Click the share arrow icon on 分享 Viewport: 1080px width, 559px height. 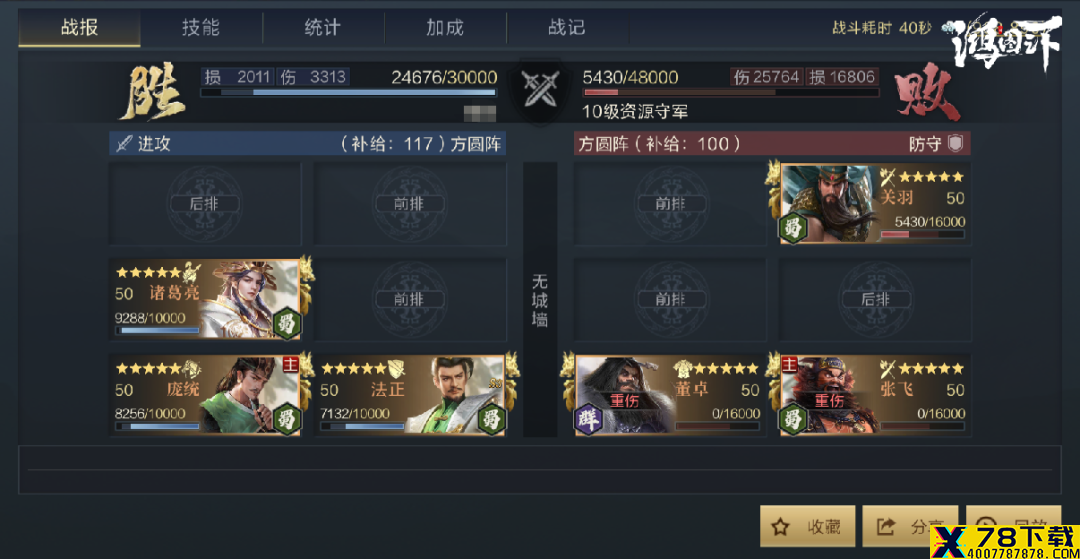(x=884, y=527)
